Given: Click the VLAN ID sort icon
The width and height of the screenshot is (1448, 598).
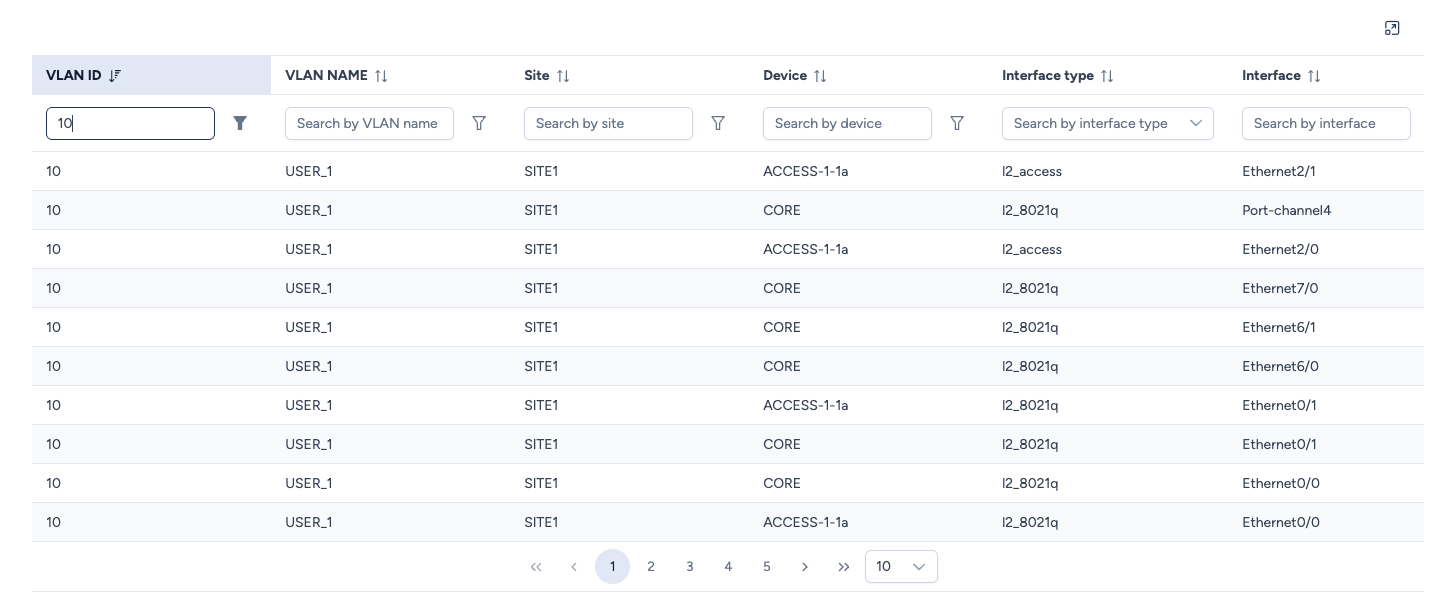Looking at the screenshot, I should (x=115, y=76).
